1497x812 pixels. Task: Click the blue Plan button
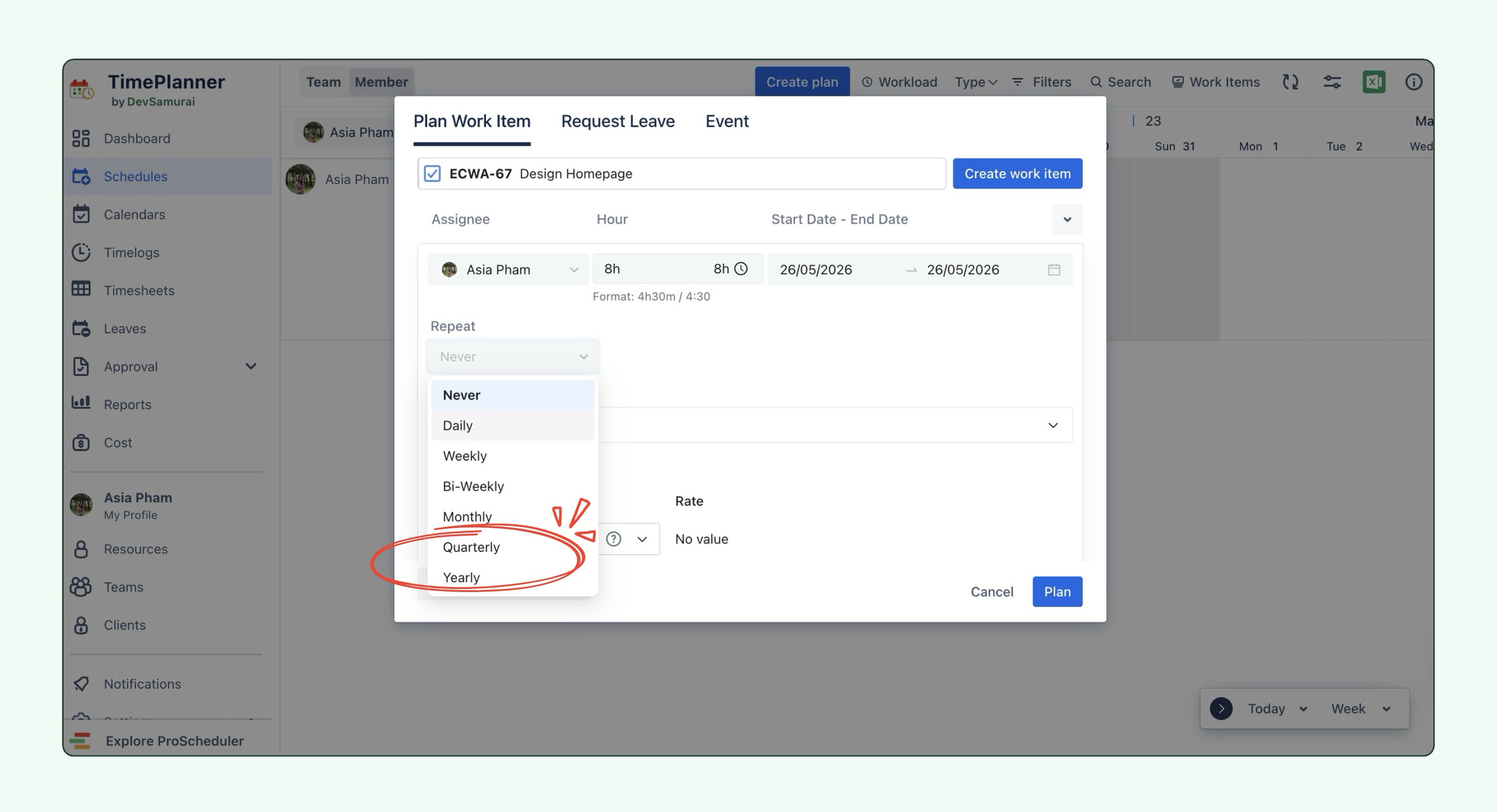1057,591
